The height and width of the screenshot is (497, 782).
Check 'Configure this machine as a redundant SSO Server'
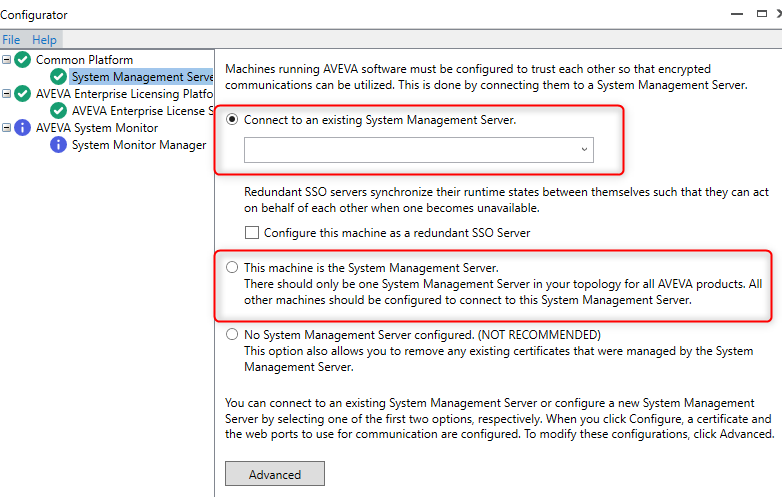click(x=252, y=232)
